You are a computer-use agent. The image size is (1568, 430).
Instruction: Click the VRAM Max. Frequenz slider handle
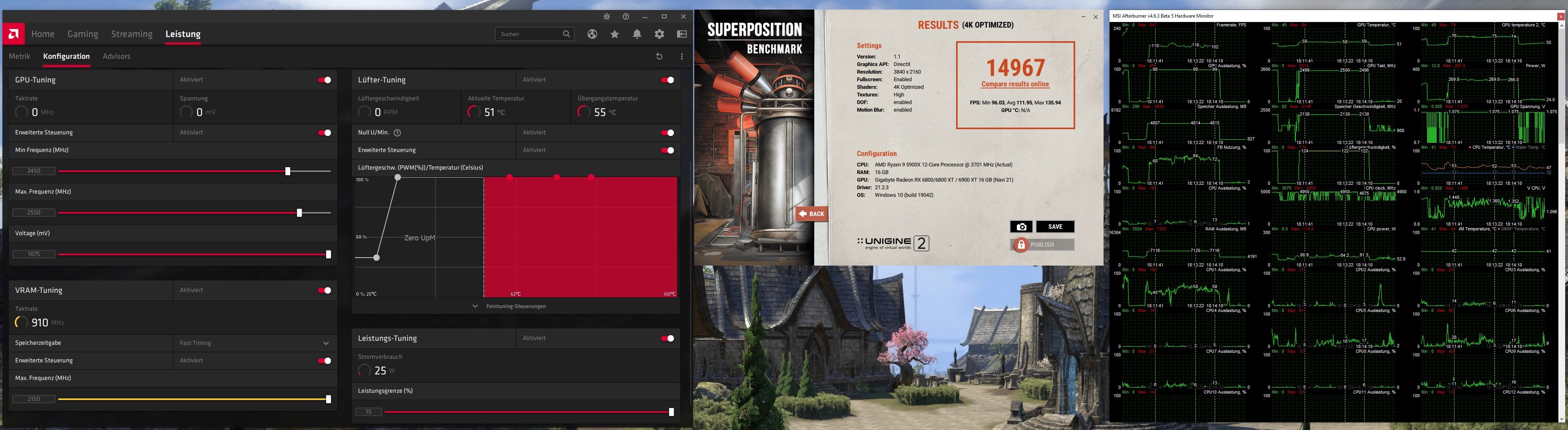329,400
